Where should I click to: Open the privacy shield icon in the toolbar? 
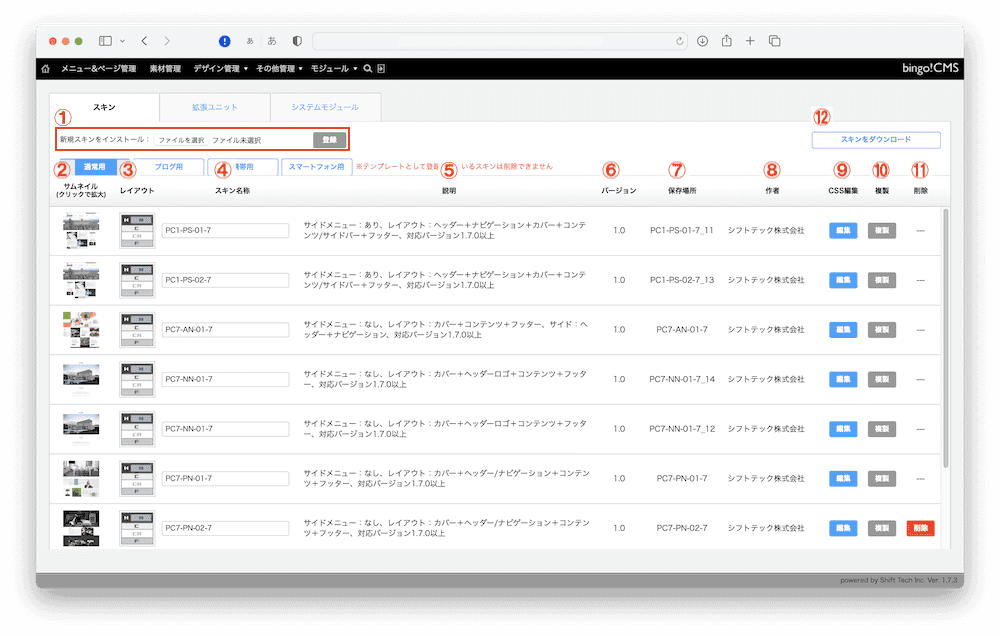click(x=297, y=41)
